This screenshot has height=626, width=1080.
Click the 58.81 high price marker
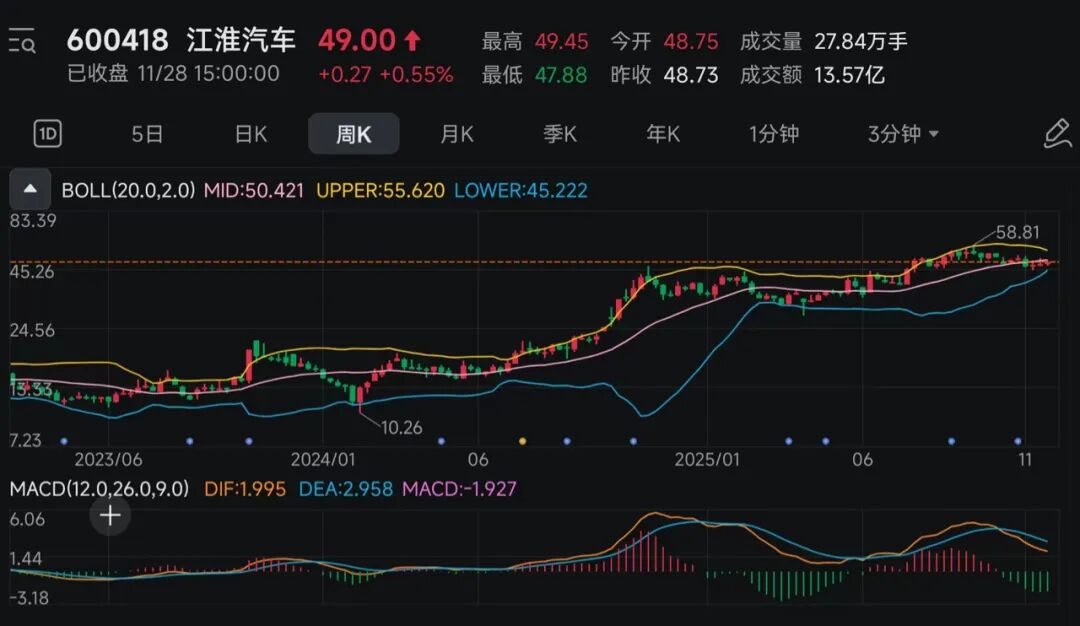pyautogui.click(x=1017, y=233)
